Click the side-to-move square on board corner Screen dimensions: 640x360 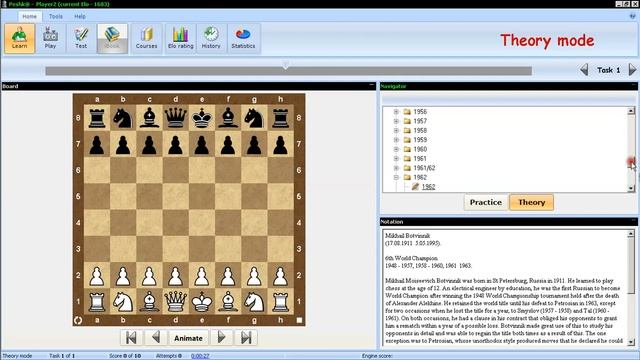(x=299, y=320)
